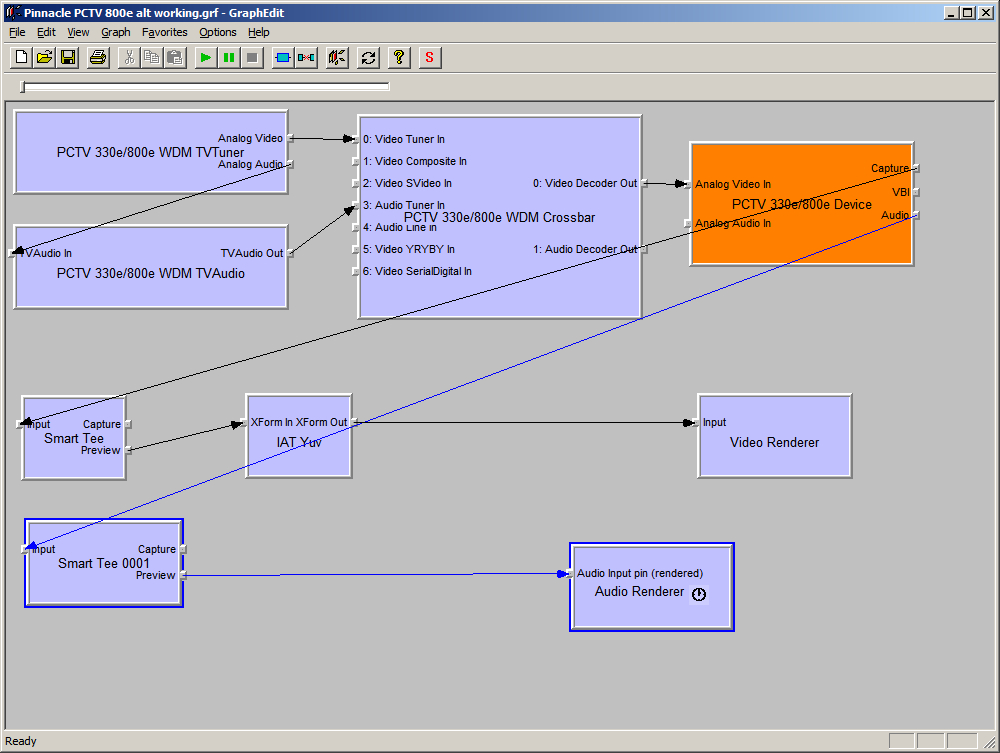Click the Analog Audio output pin on TVTuner
This screenshot has width=1000, height=753.
click(290, 164)
